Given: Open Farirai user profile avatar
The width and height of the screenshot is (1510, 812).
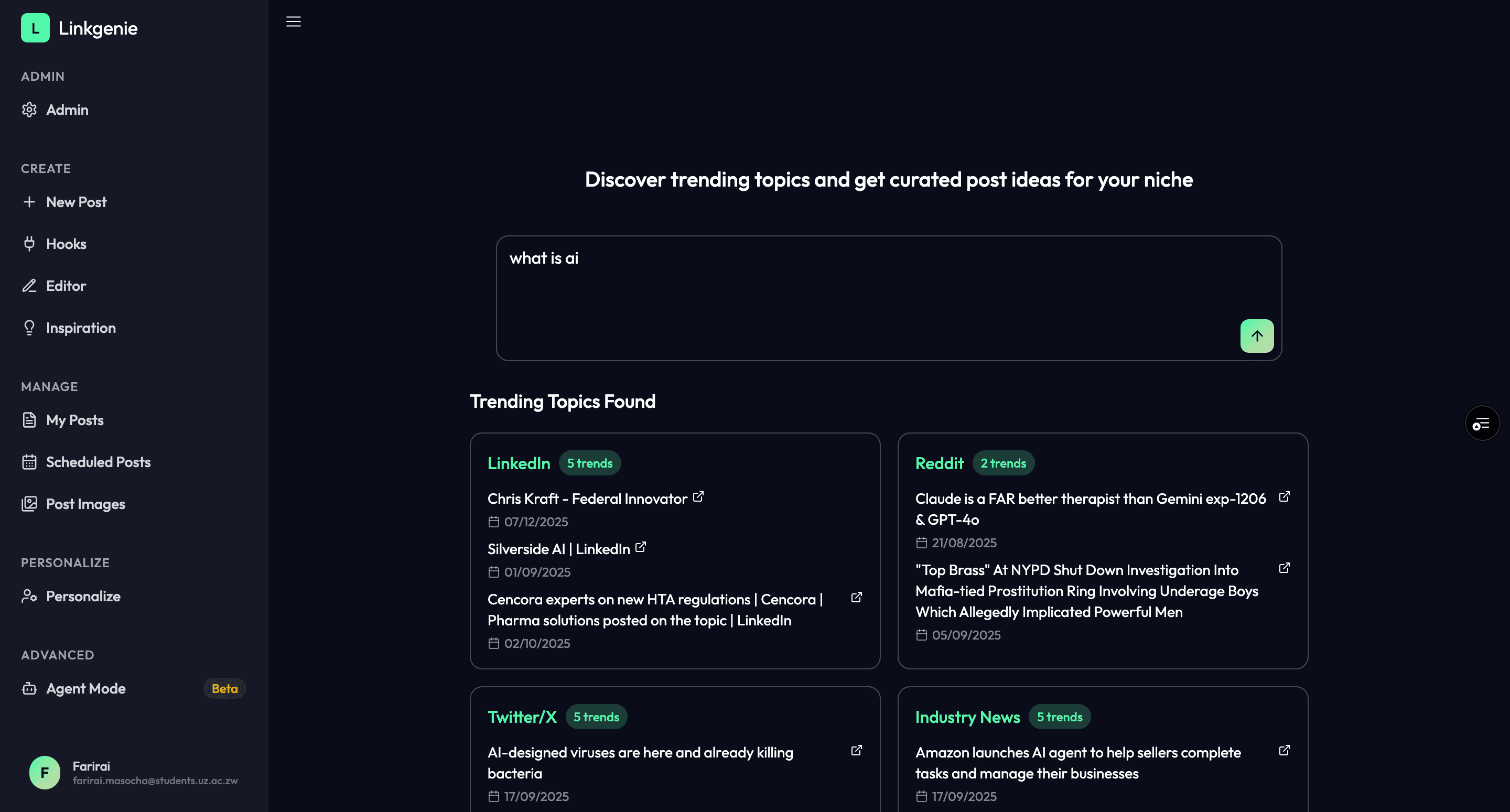Looking at the screenshot, I should pyautogui.click(x=45, y=773).
